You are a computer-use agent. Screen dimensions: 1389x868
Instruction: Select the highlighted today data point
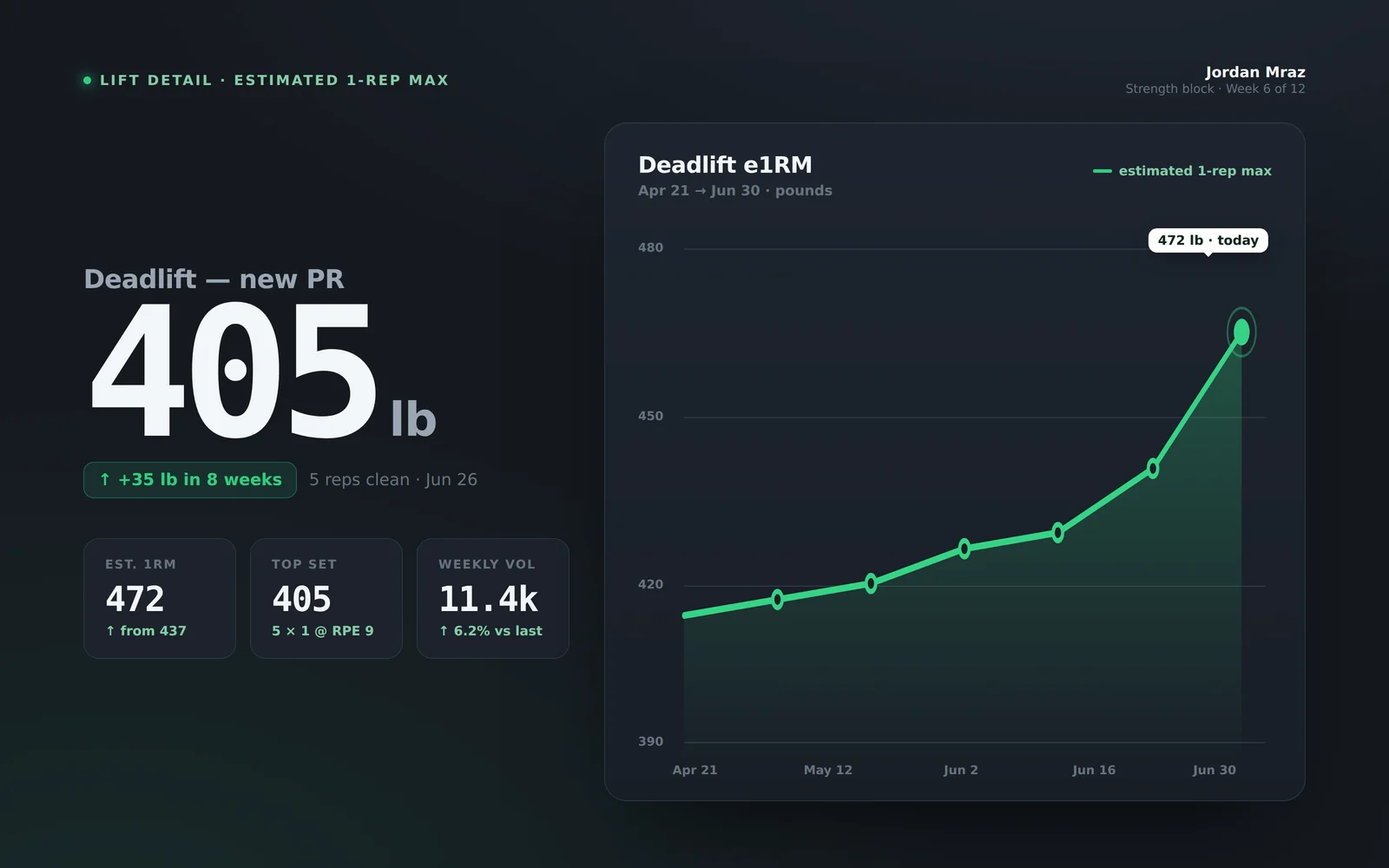[1241, 332]
